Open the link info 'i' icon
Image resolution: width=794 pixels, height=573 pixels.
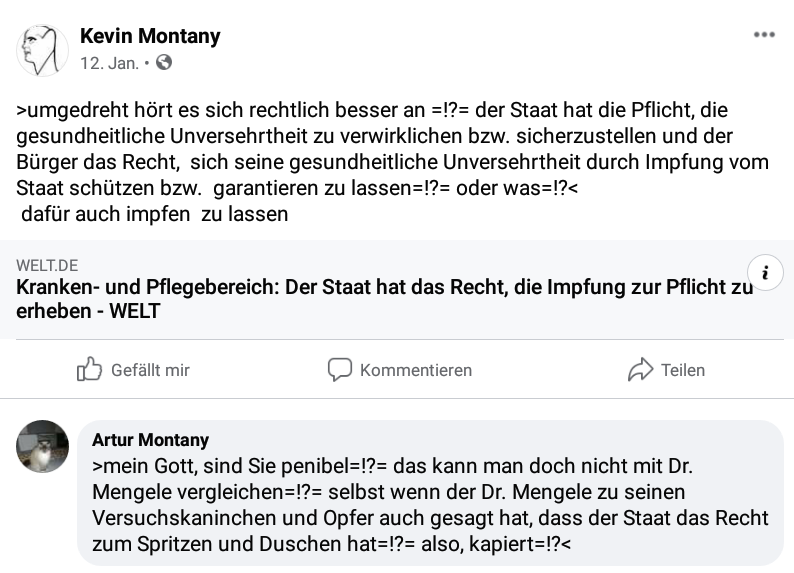point(766,272)
